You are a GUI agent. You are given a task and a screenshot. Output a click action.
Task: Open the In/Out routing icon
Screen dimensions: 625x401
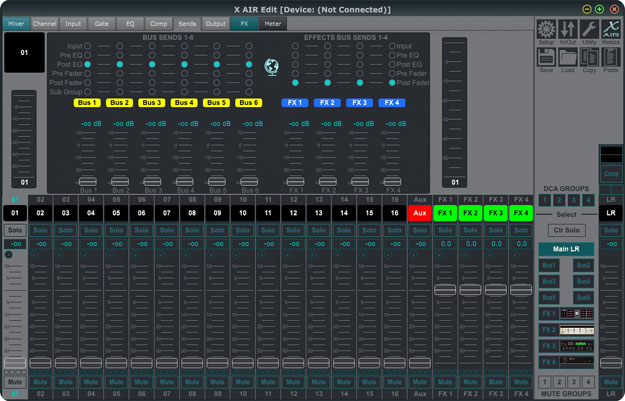point(568,29)
